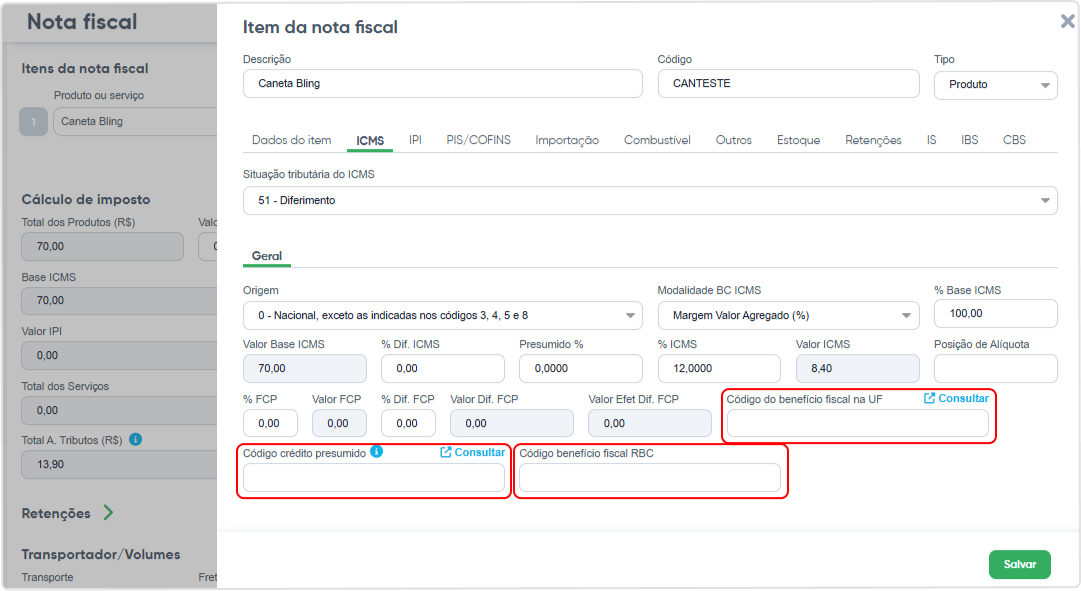Click item number 1 badge in Nota fiscal page
This screenshot has height=591, width=1081.
click(33, 122)
